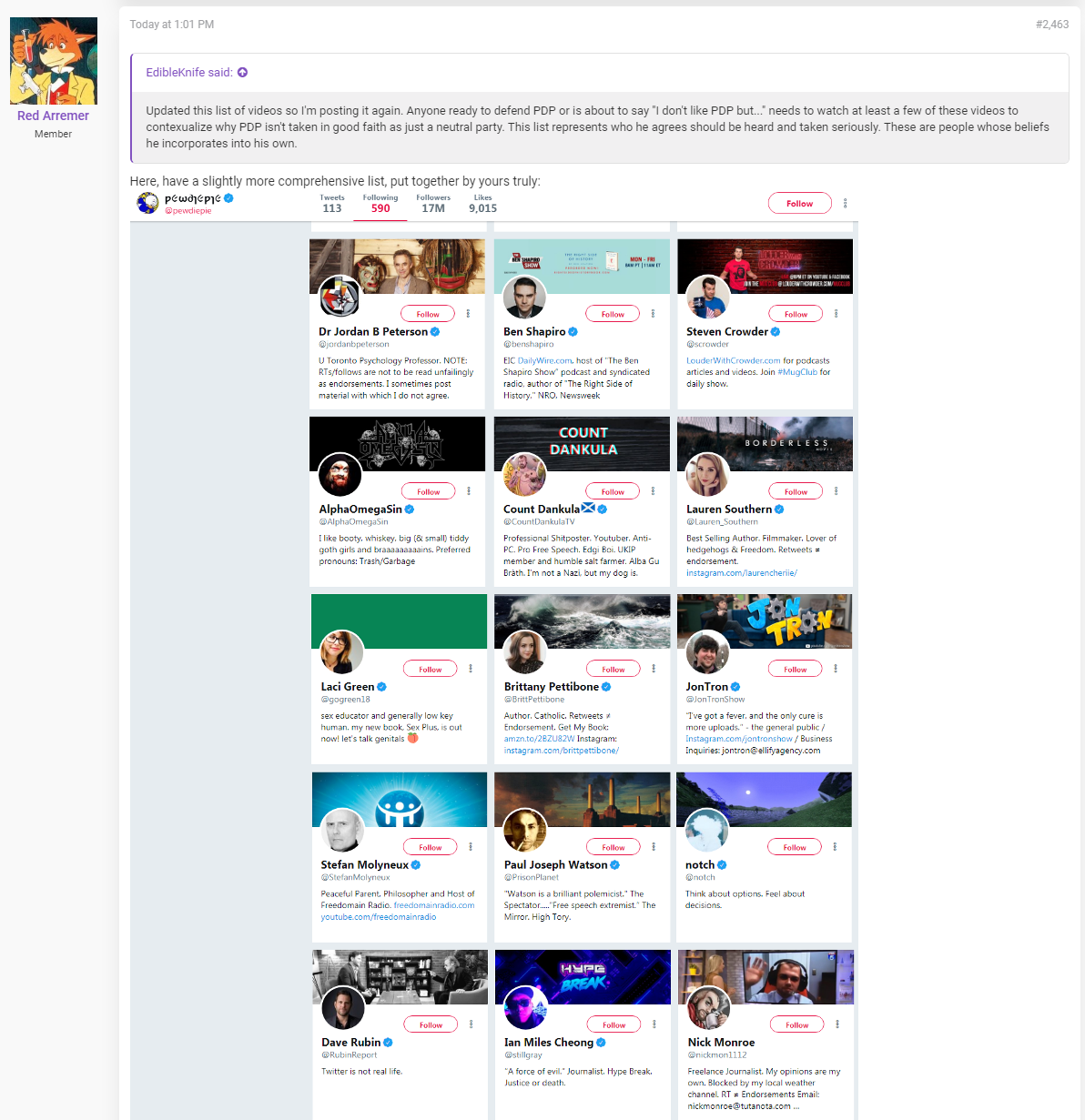The width and height of the screenshot is (1085, 1120).
Task: Click pewdiepie's profile avatar icon
Action: pos(147,203)
